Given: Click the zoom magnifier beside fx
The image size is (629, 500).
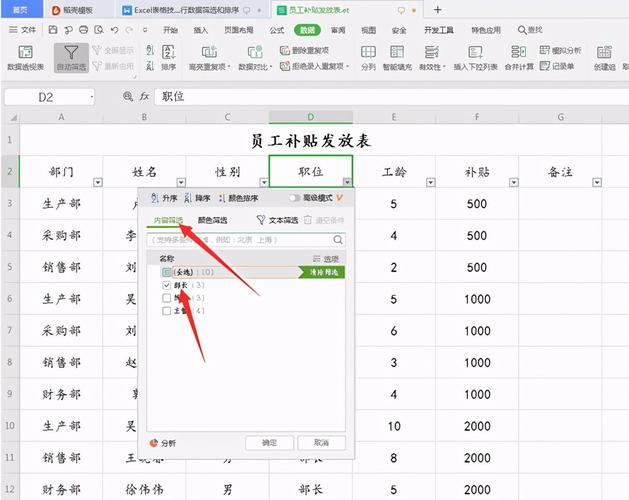Looking at the screenshot, I should coord(128,96).
